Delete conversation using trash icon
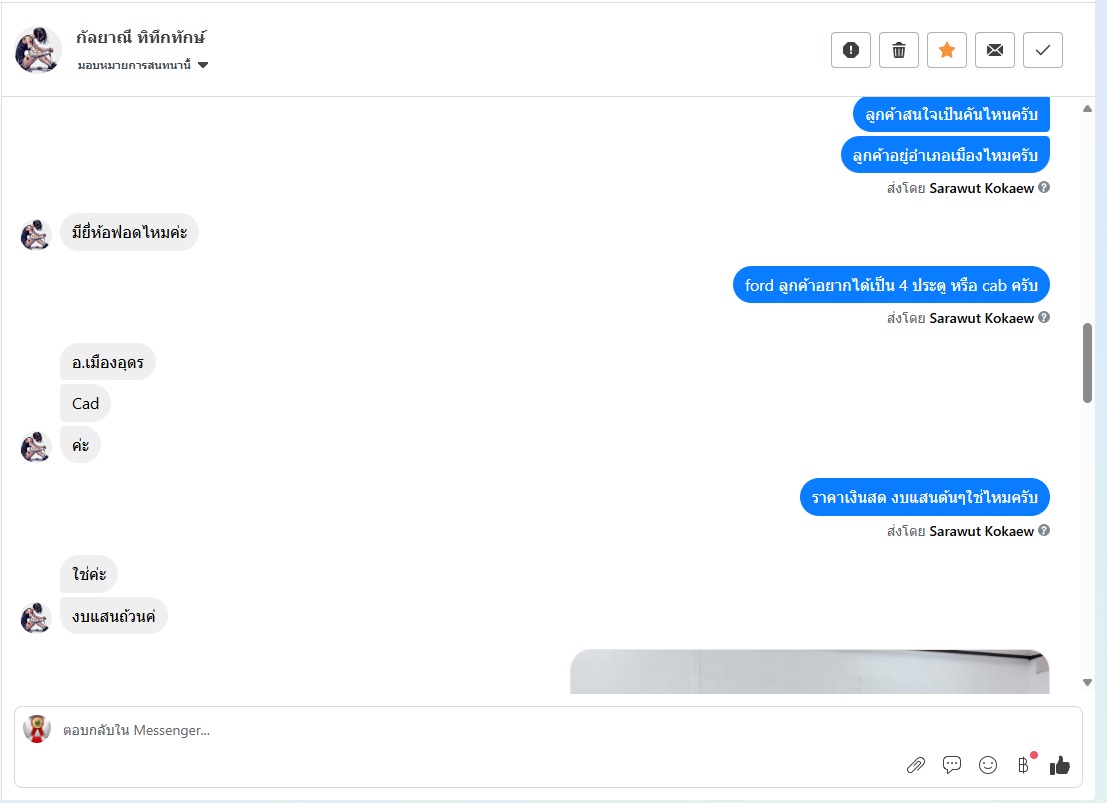The image size is (1107, 803). coord(899,50)
